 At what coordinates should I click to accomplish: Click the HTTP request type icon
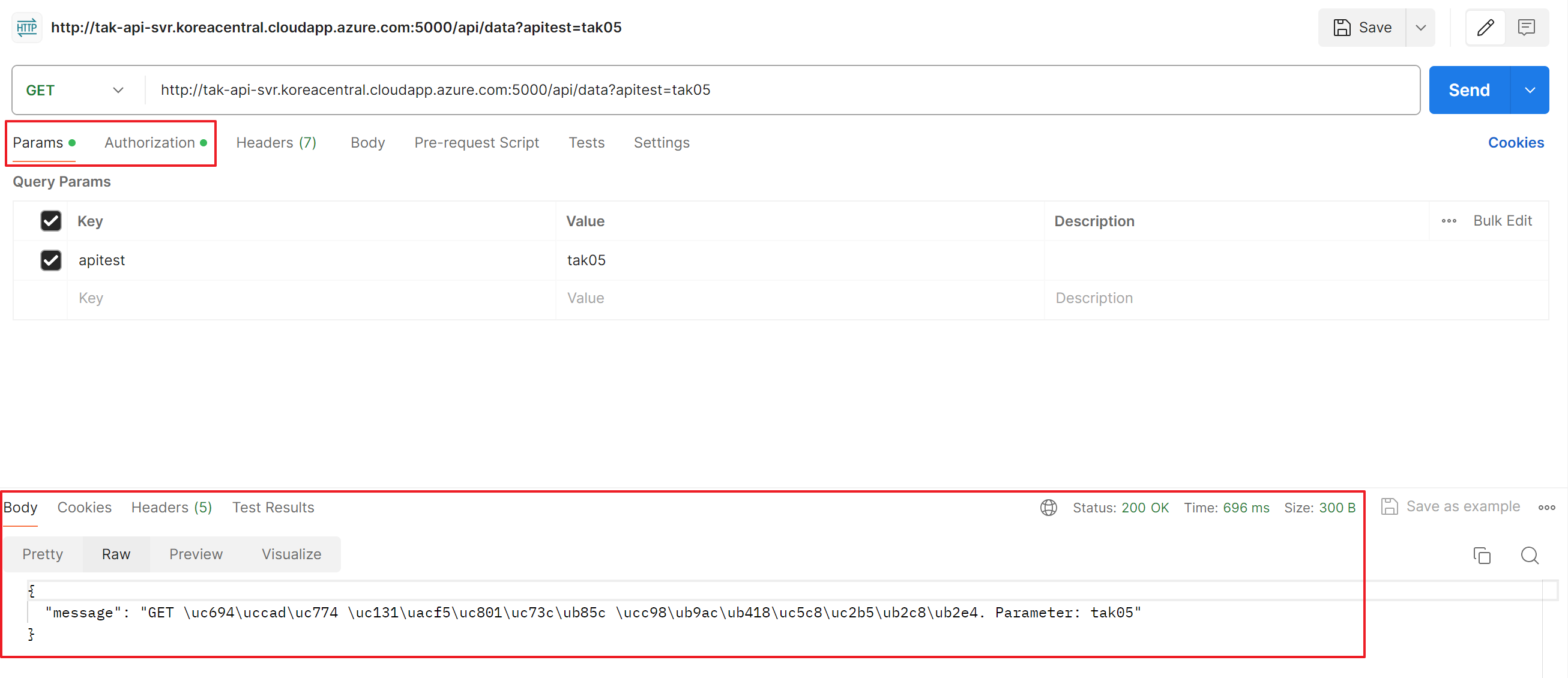27,28
